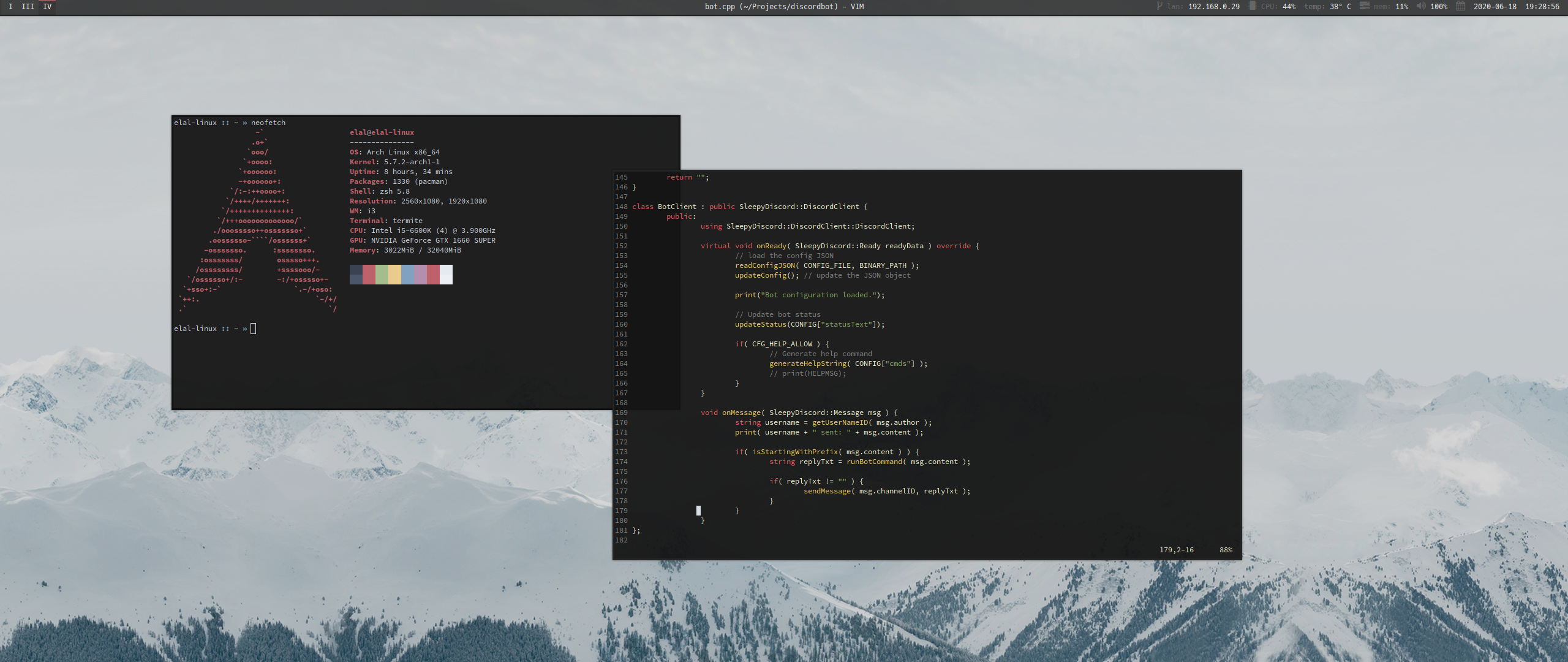Click the terminal prompt cursor box

[x=254, y=329]
